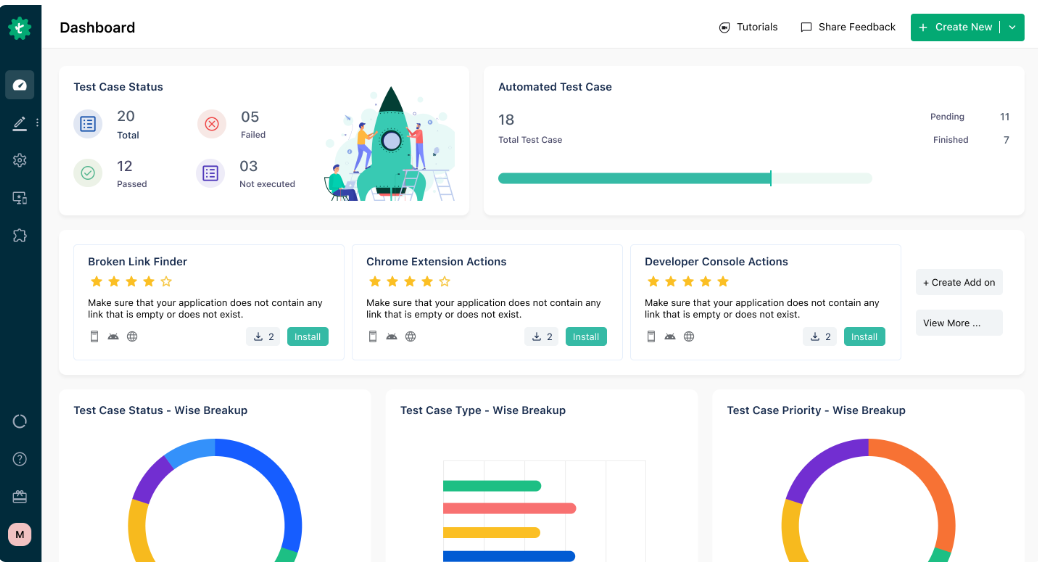Click the Automated Test Case heading
Image resolution: width=1038 pixels, height=579 pixels.
[x=555, y=87]
